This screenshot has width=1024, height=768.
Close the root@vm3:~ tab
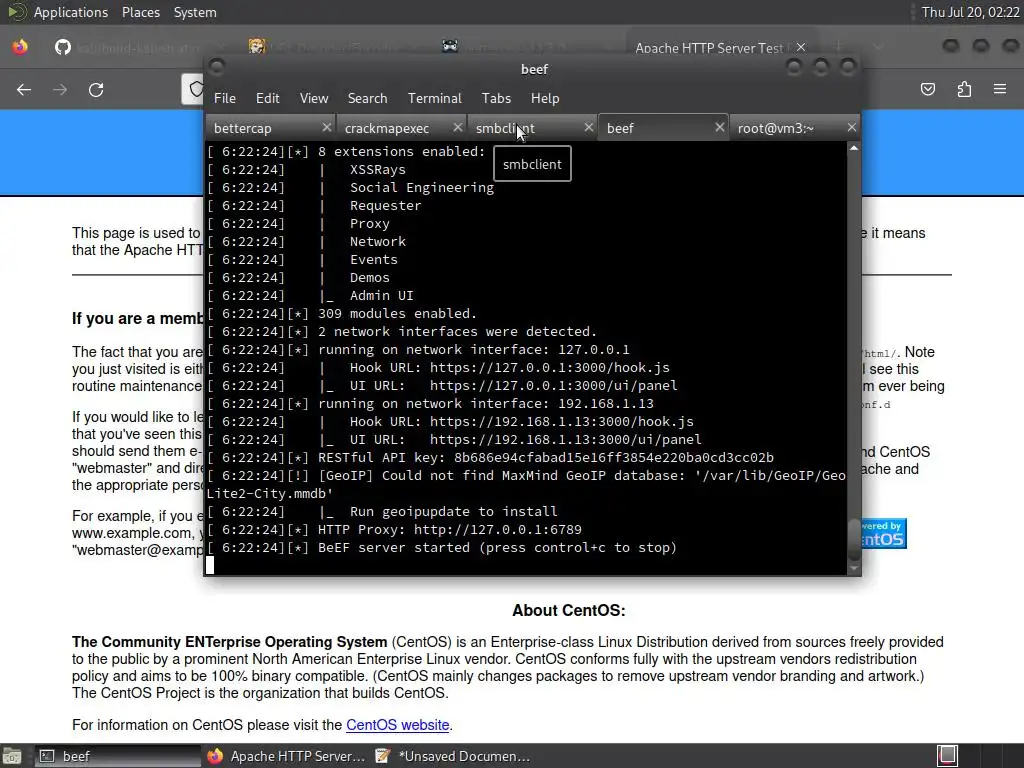click(x=852, y=127)
